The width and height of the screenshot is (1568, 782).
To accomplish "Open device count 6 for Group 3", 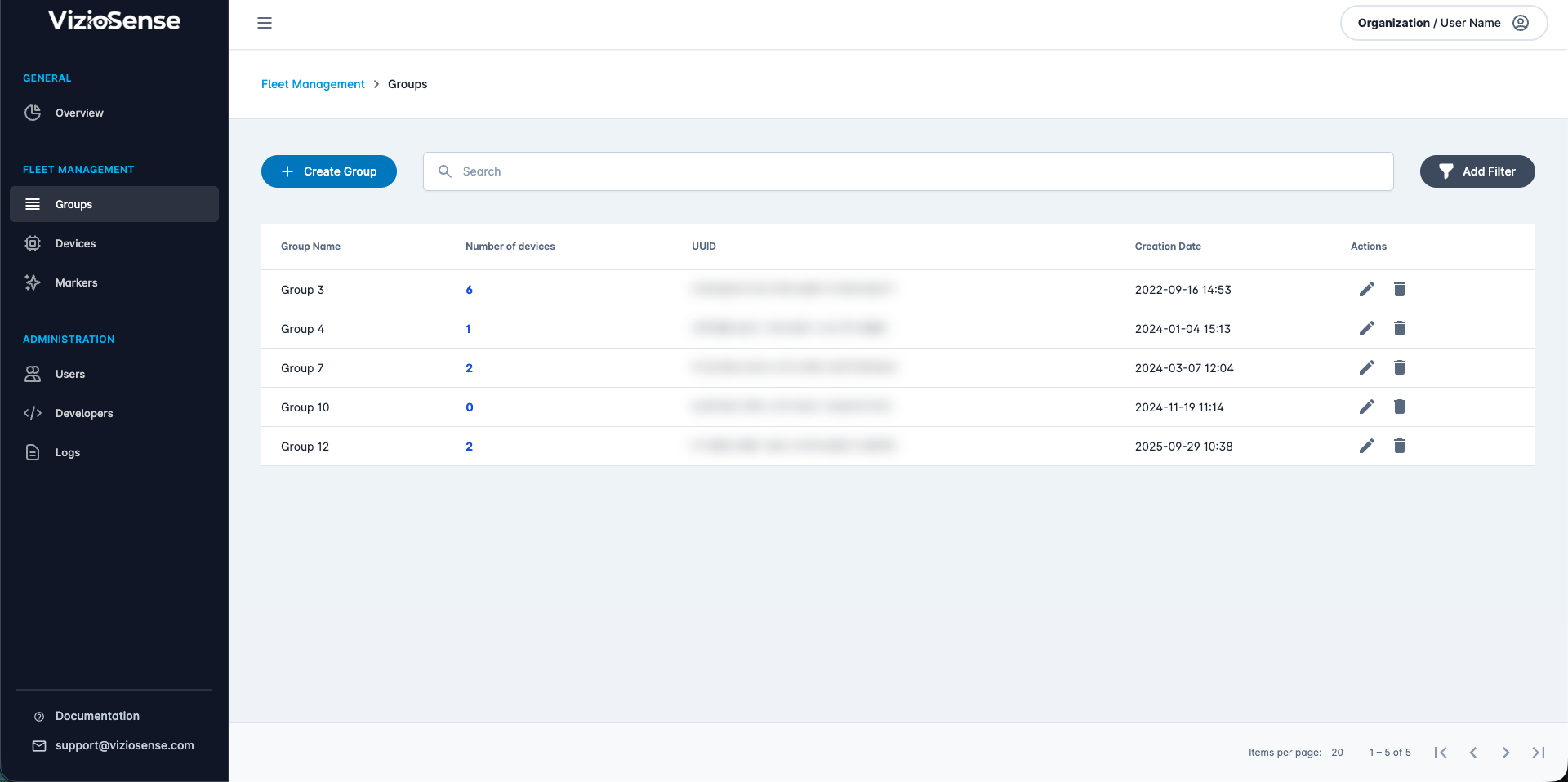I will (x=469, y=290).
